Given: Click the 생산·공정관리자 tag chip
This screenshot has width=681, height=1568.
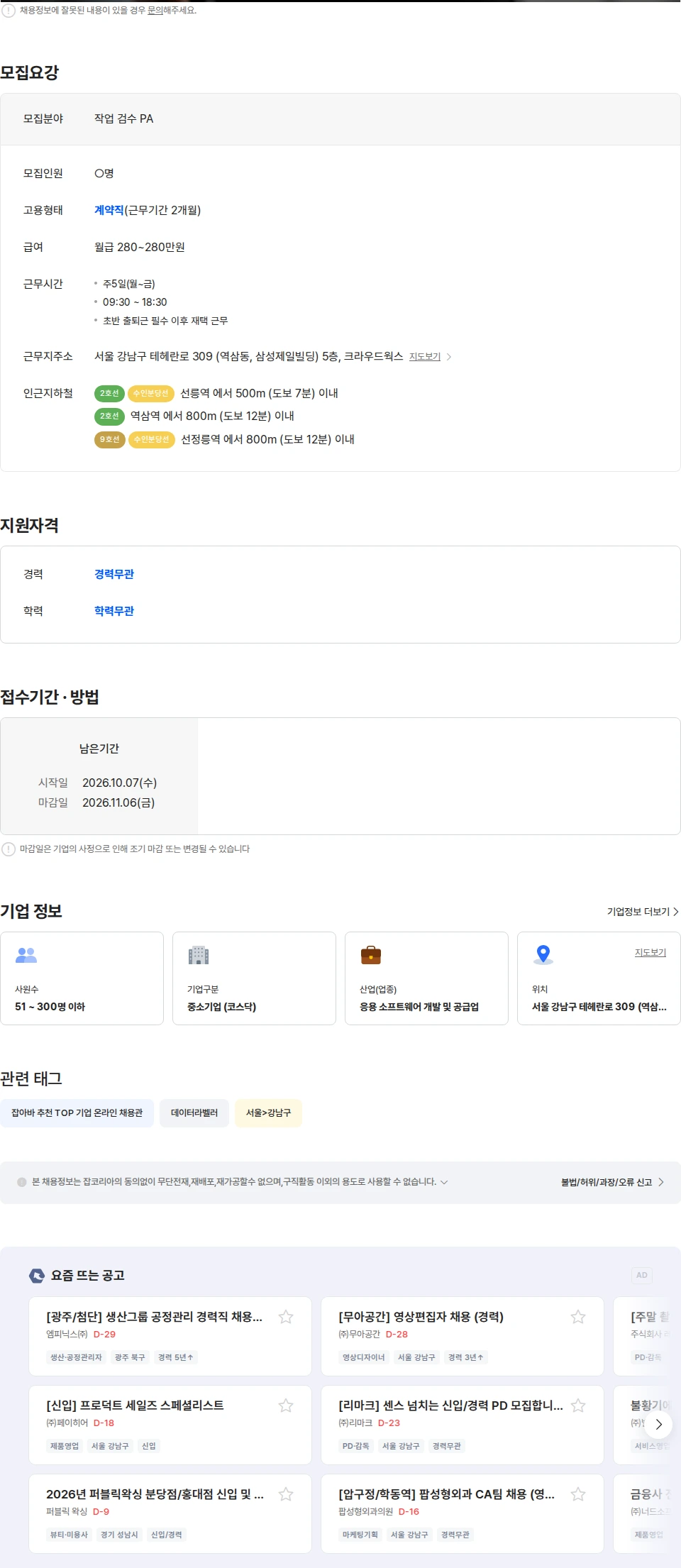Looking at the screenshot, I should click(76, 1357).
